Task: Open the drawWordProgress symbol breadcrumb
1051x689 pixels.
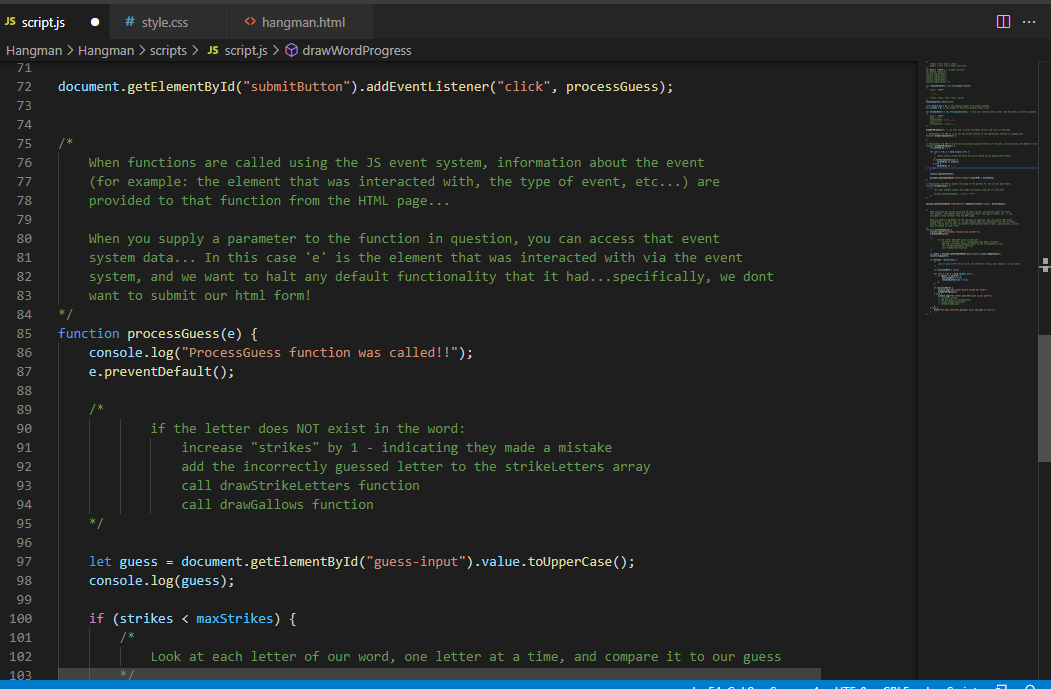Action: pyautogui.click(x=349, y=51)
